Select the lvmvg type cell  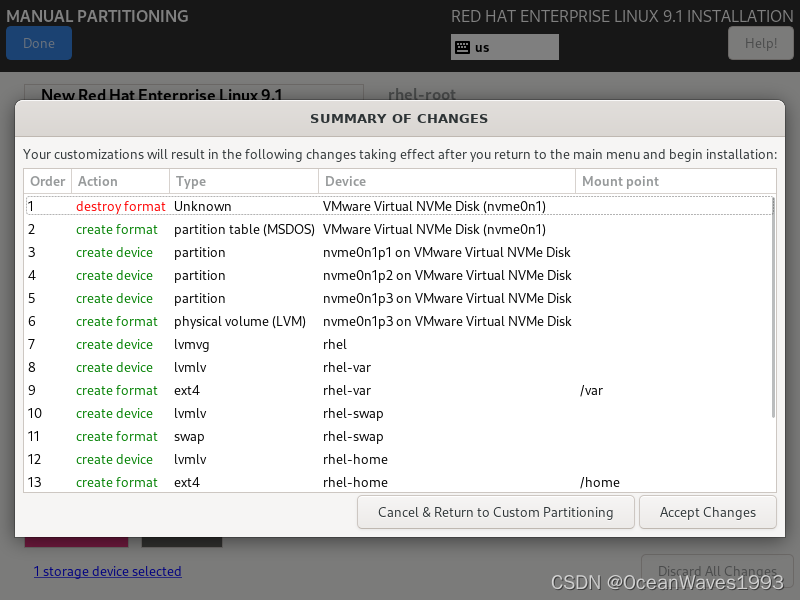(191, 345)
